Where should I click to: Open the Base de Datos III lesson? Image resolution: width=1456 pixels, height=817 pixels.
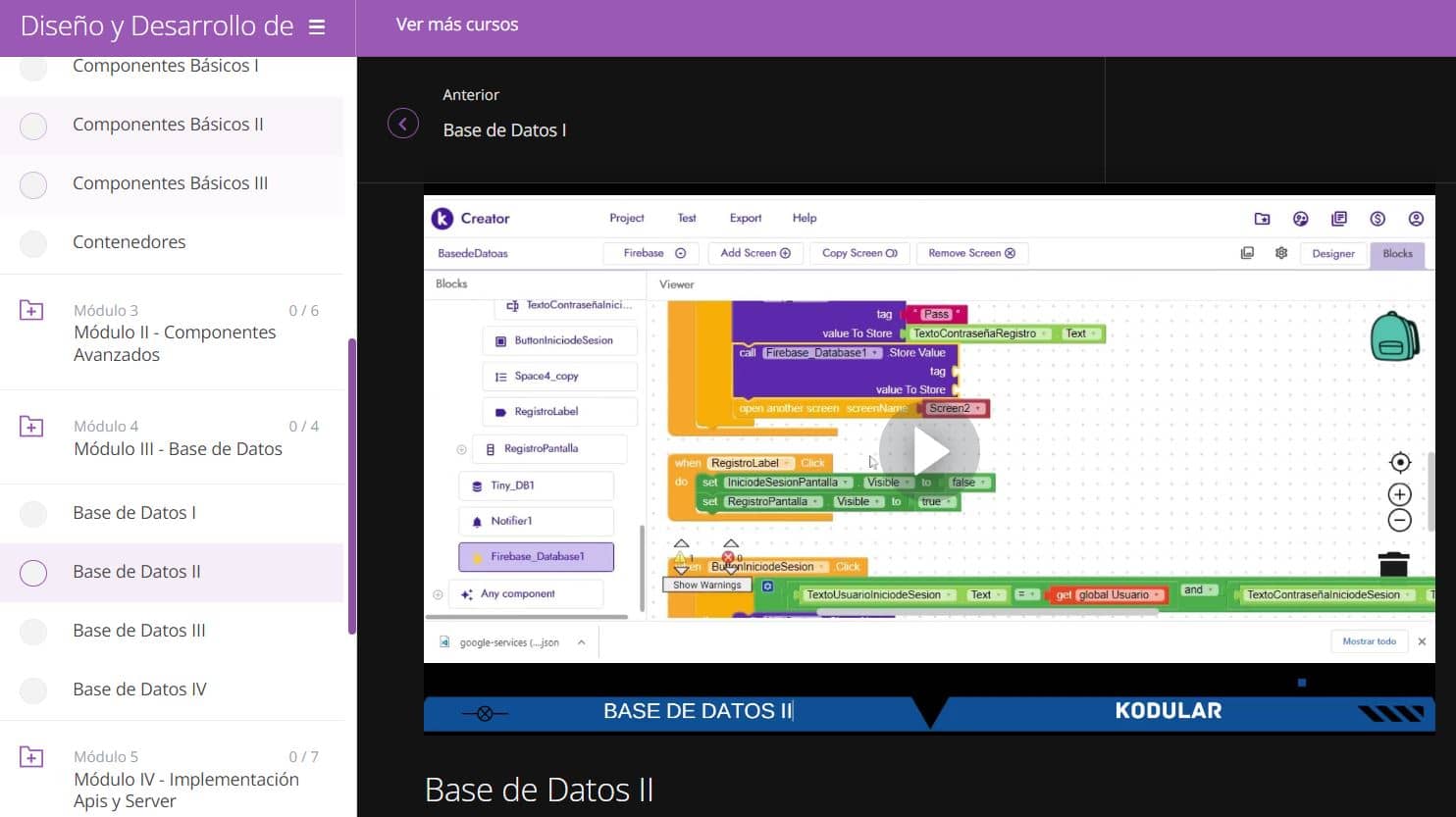[139, 631]
